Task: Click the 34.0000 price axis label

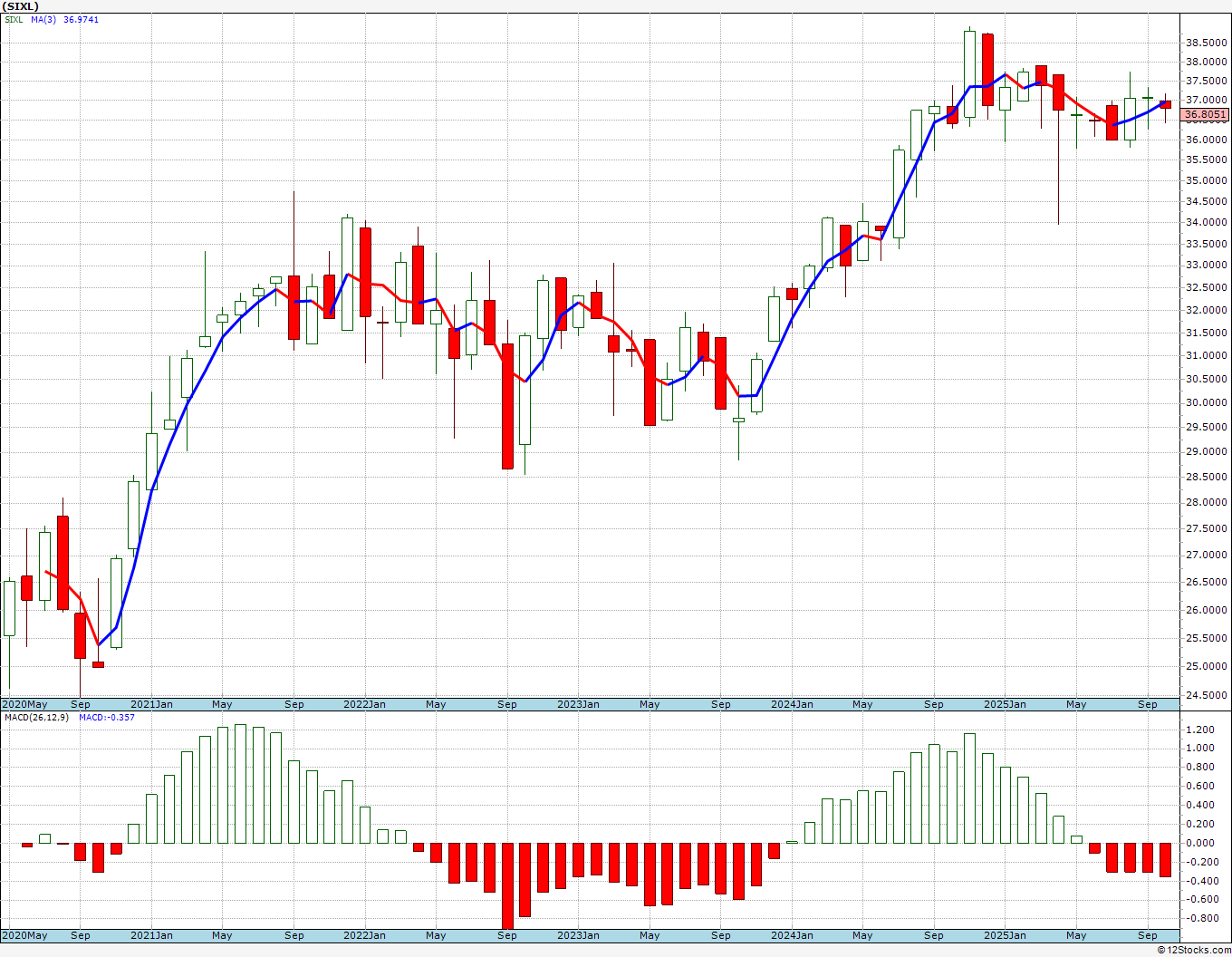Action: tap(1206, 222)
